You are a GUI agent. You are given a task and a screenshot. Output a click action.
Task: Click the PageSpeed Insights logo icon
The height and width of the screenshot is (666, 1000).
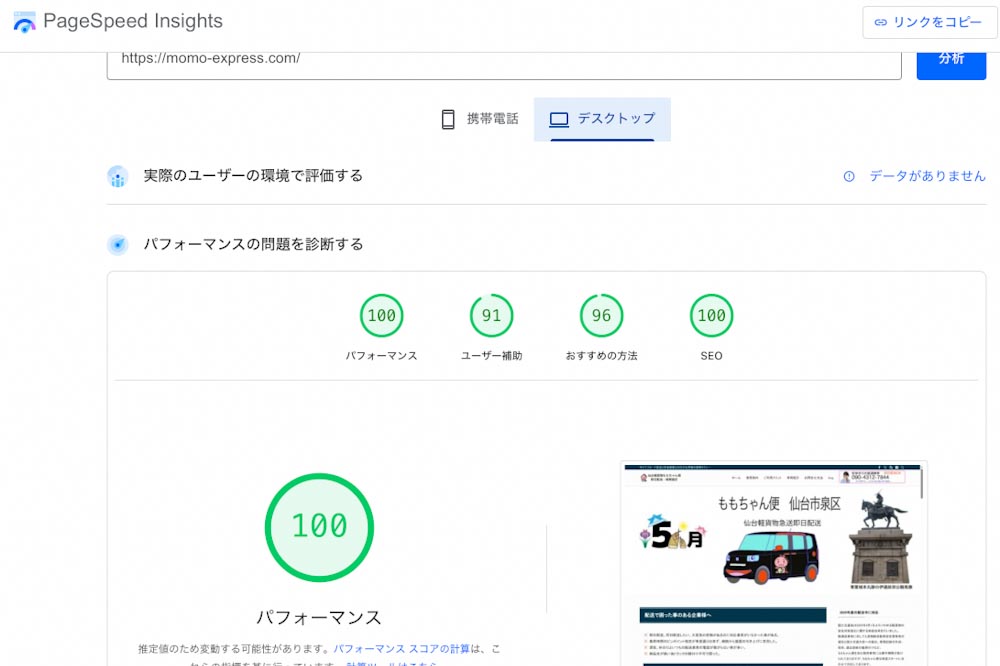coord(24,22)
